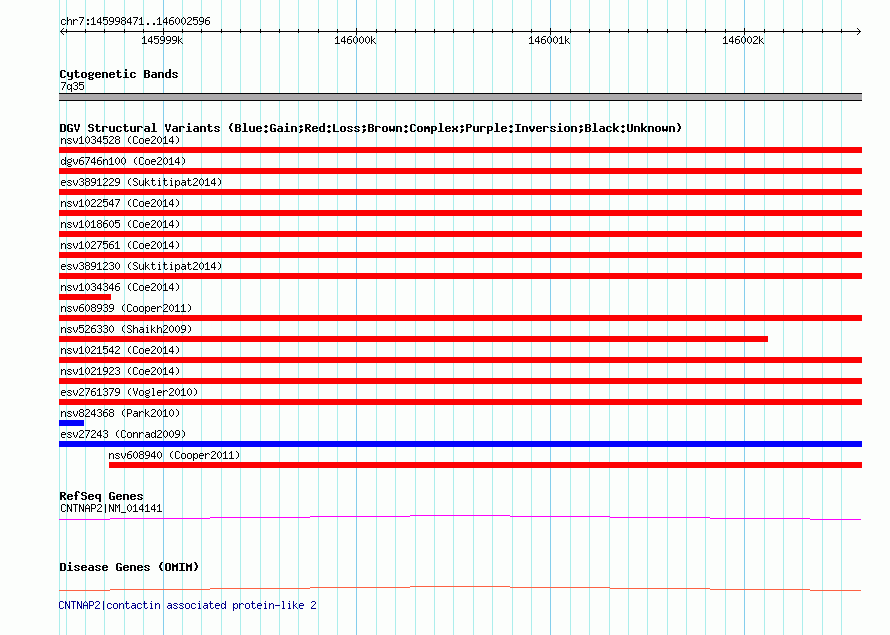
Task: Open the nsv608940 (Cooper2011) variant label
Action: tap(174, 455)
